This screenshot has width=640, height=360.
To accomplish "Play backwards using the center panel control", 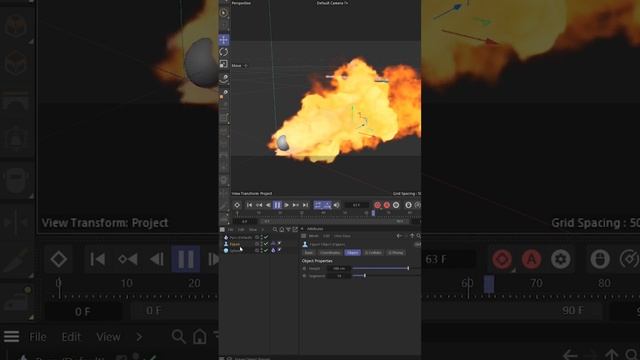I will [268, 205].
